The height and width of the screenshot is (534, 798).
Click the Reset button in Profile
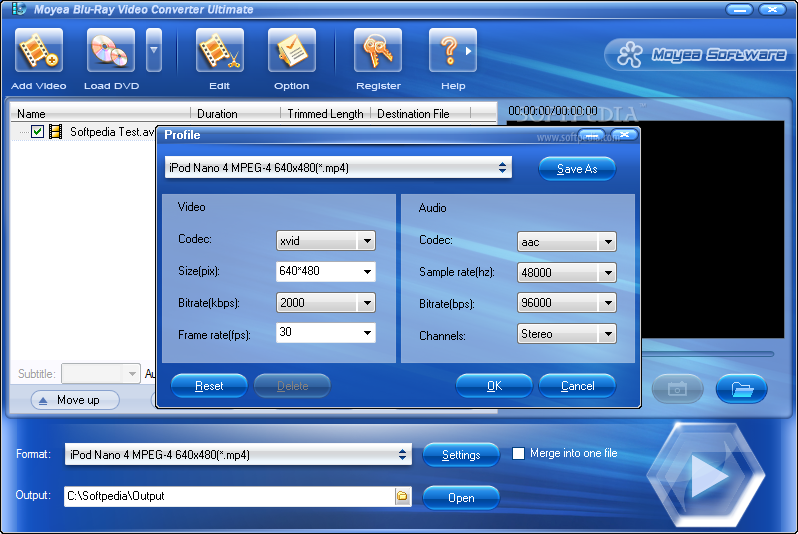pyautogui.click(x=209, y=386)
